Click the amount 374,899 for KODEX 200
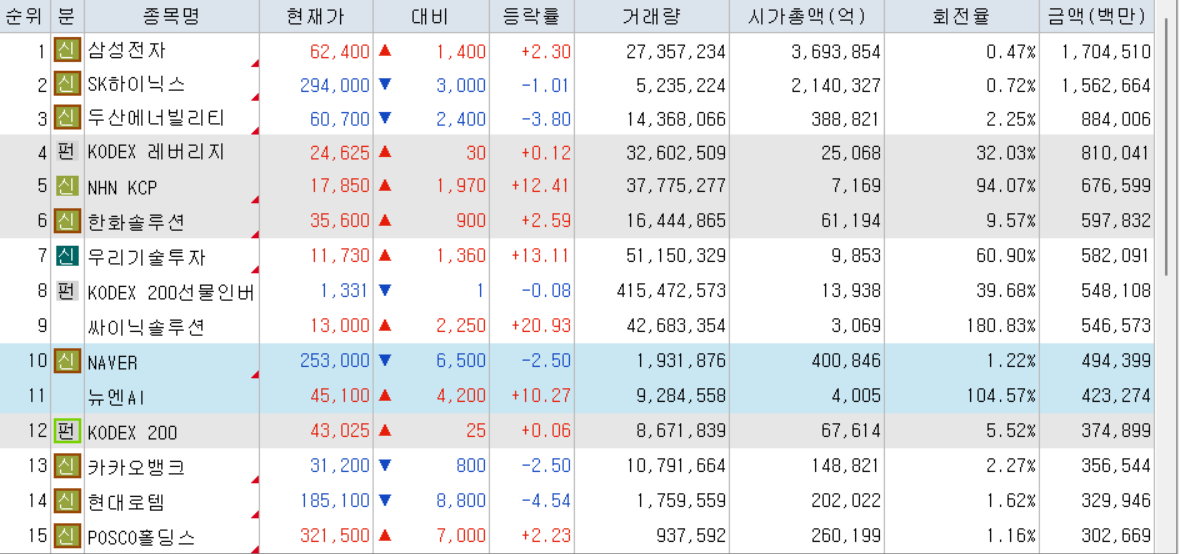1179x554 pixels. pos(1117,432)
